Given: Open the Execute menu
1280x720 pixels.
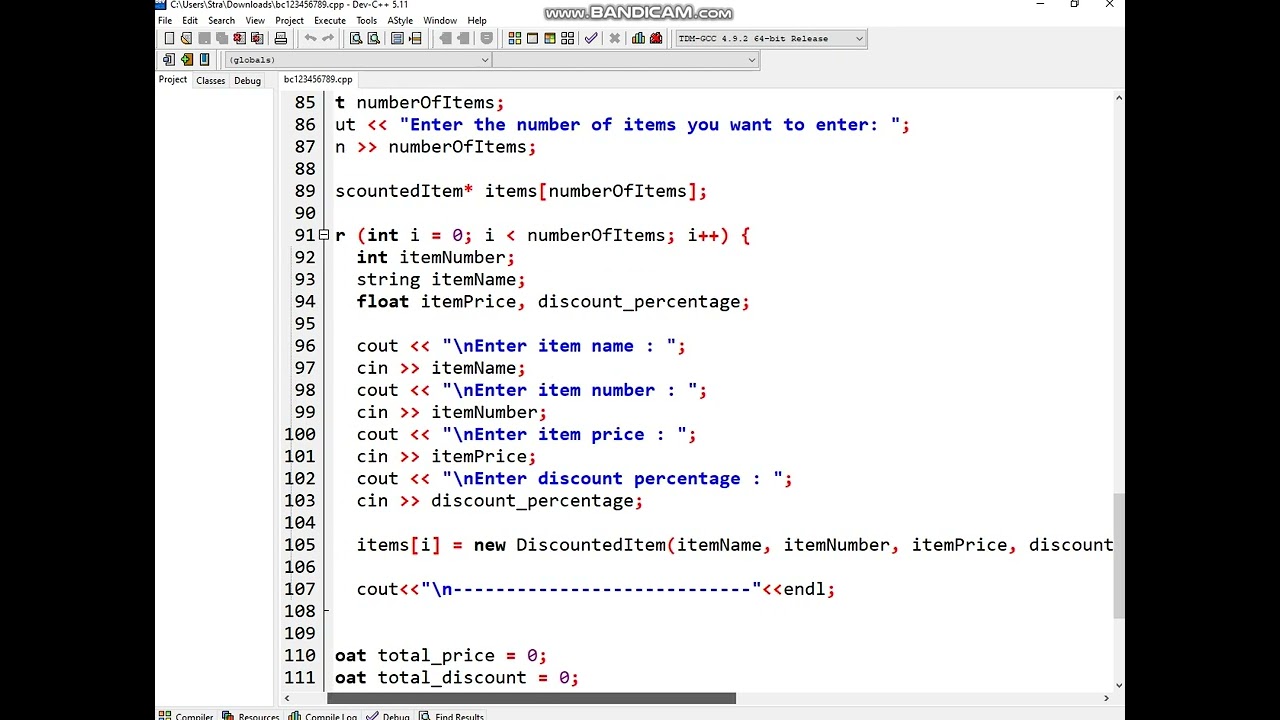Looking at the screenshot, I should (330, 21).
